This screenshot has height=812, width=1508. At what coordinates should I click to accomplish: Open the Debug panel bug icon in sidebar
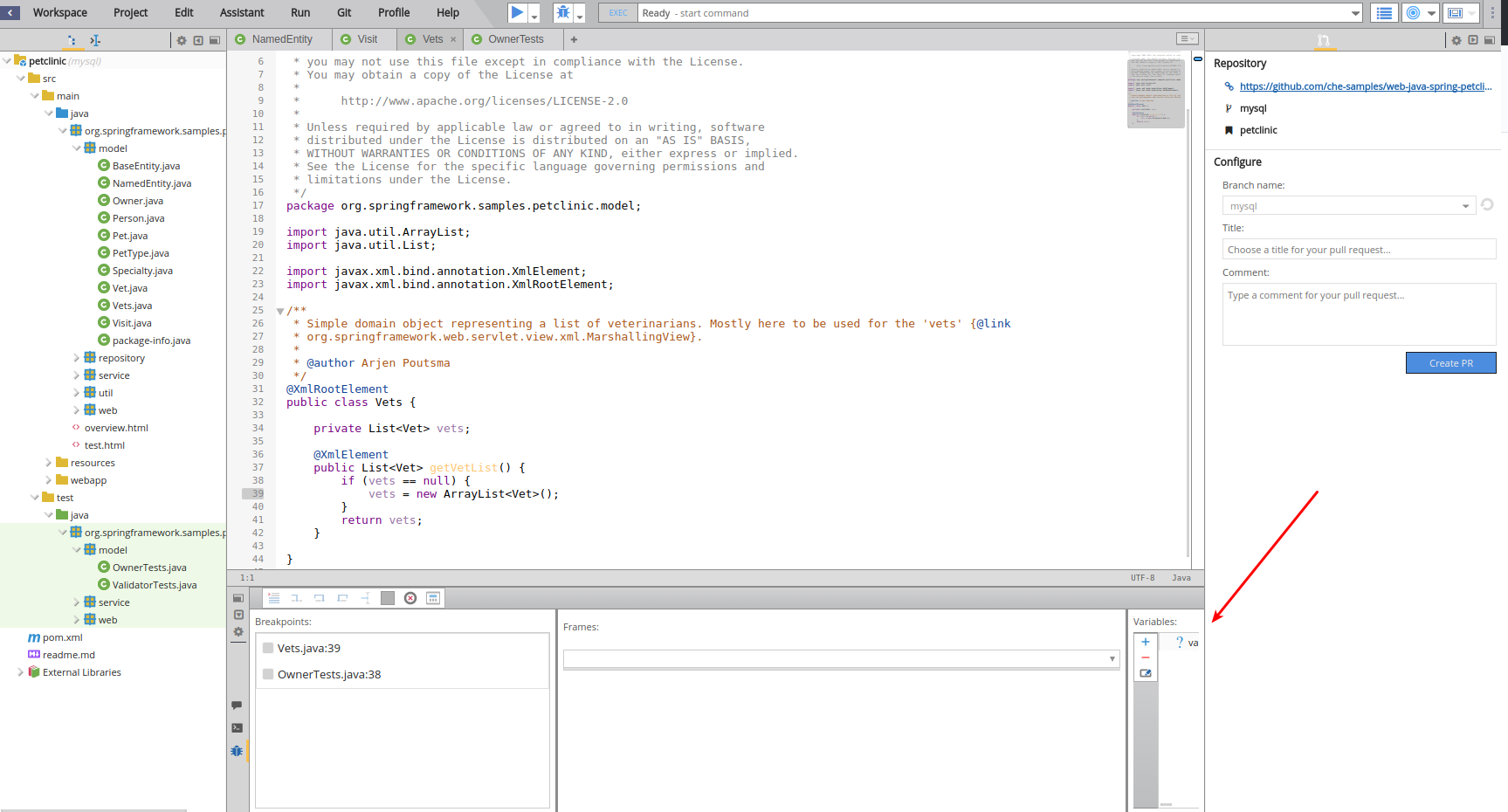click(x=238, y=750)
